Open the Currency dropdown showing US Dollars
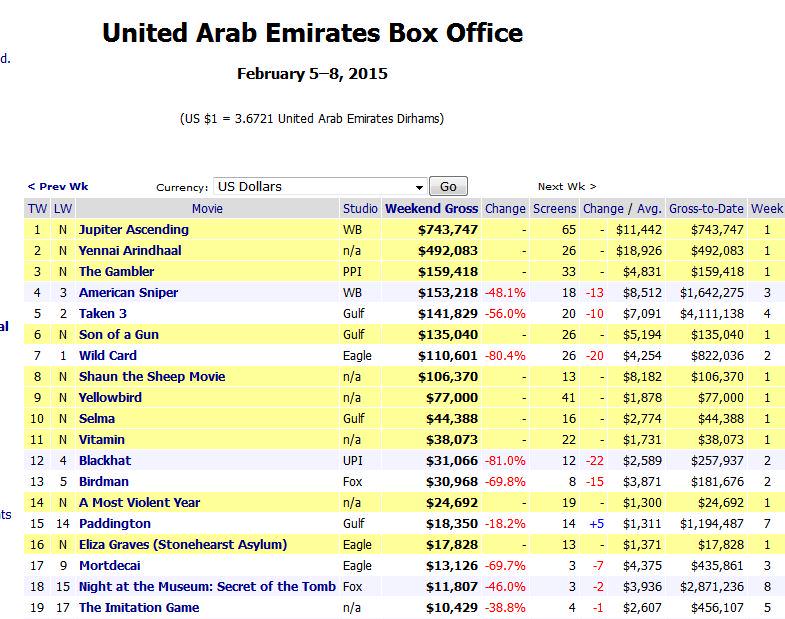The height and width of the screenshot is (619, 785). [320, 186]
